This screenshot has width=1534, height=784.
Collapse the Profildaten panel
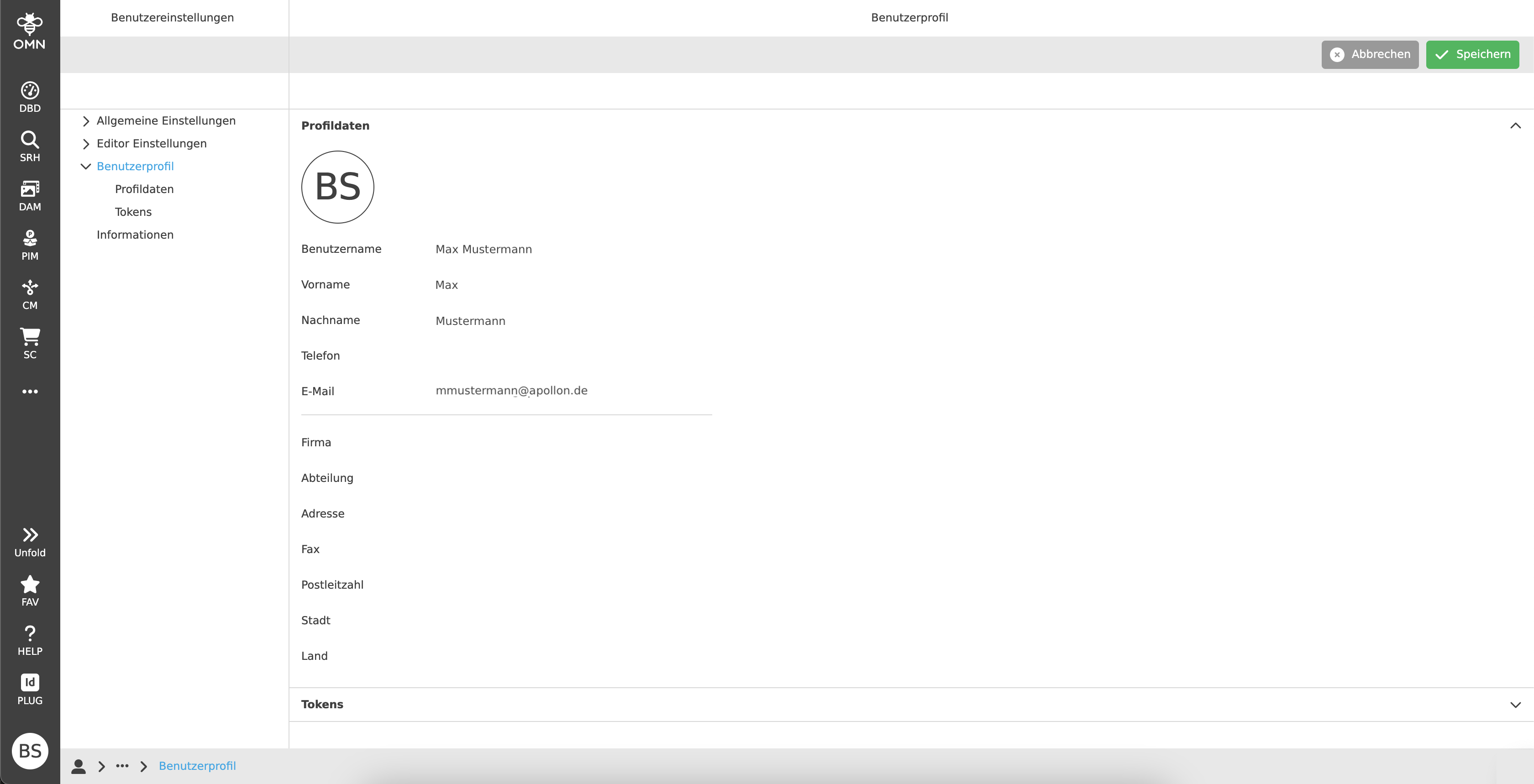pos(1515,125)
